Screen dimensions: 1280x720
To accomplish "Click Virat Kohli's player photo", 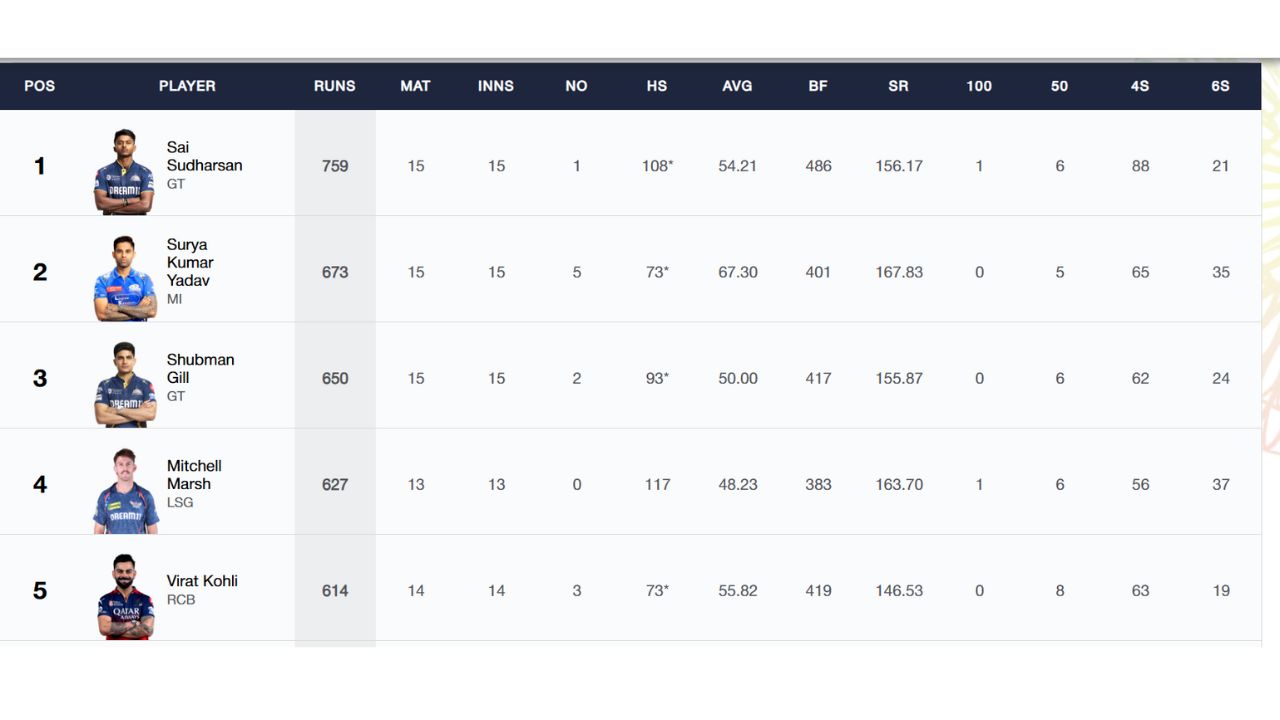I will pyautogui.click(x=125, y=596).
